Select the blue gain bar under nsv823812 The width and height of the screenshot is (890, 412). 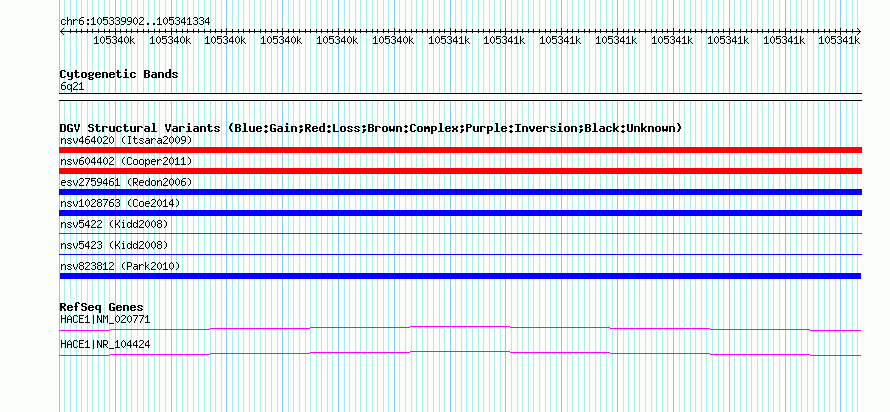[460, 276]
